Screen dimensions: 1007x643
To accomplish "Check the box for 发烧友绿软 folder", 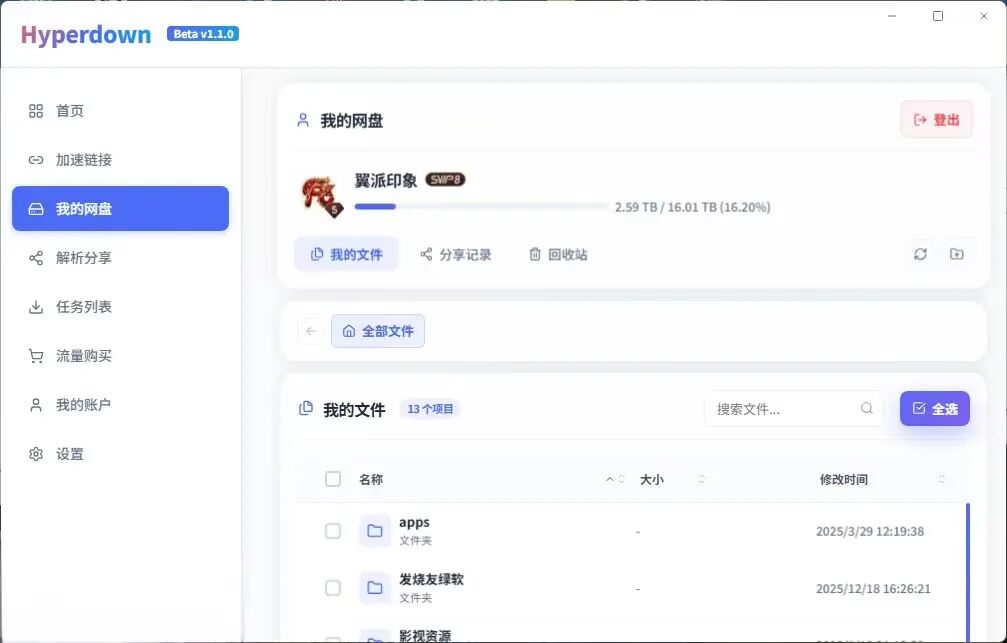I will [333, 588].
